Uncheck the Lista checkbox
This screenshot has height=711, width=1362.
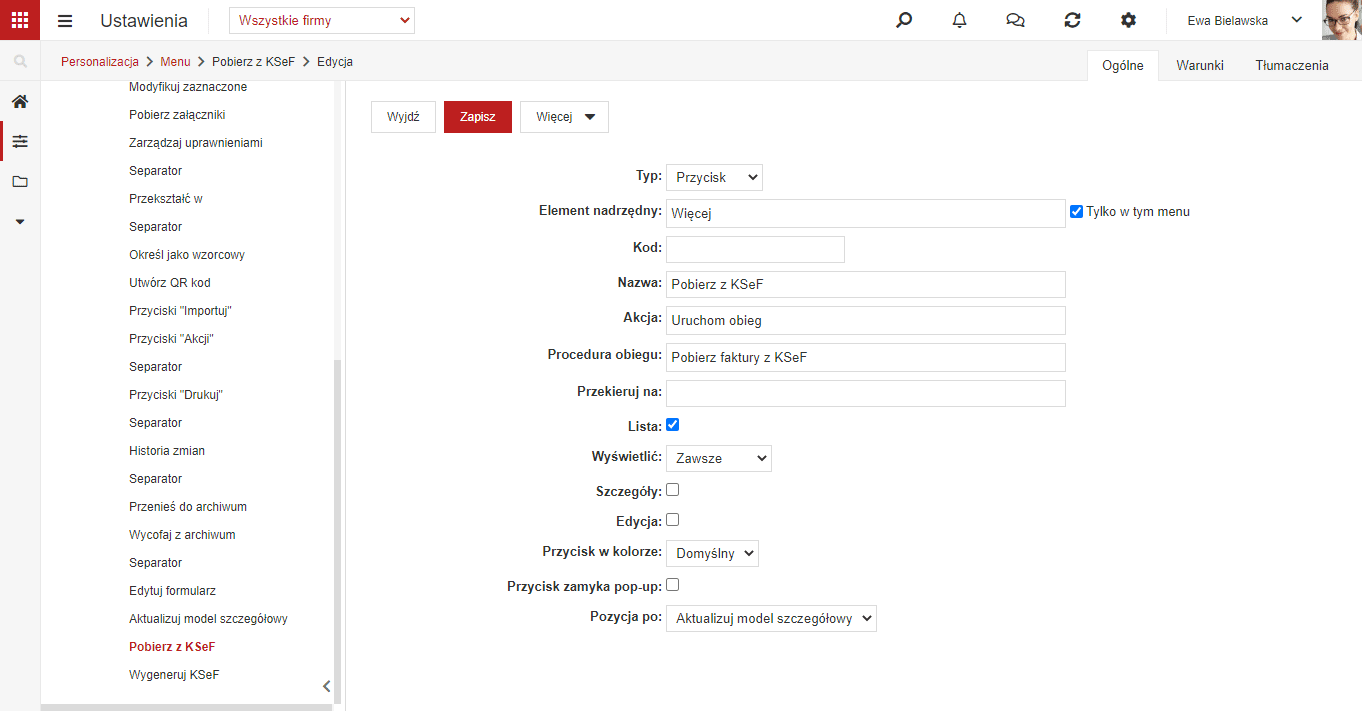pyautogui.click(x=673, y=425)
